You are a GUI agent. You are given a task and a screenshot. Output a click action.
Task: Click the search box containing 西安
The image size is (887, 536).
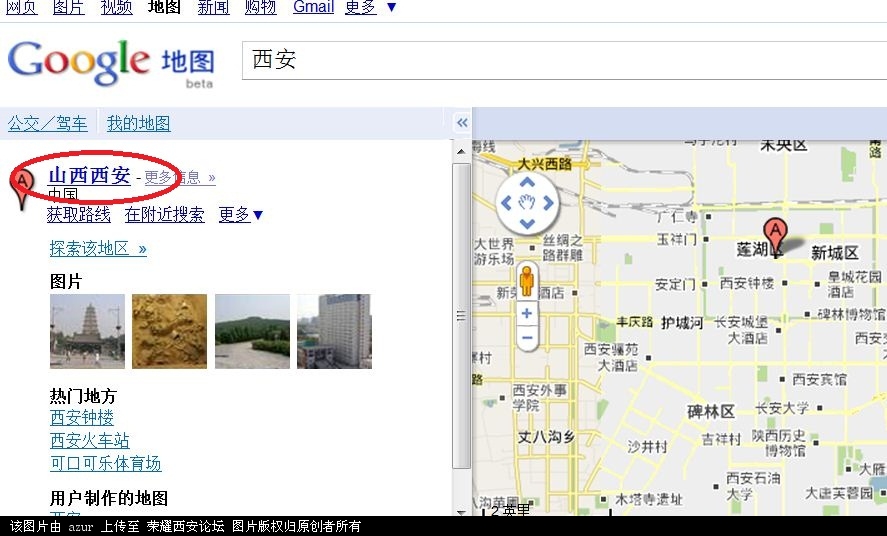pyautogui.click(x=564, y=60)
